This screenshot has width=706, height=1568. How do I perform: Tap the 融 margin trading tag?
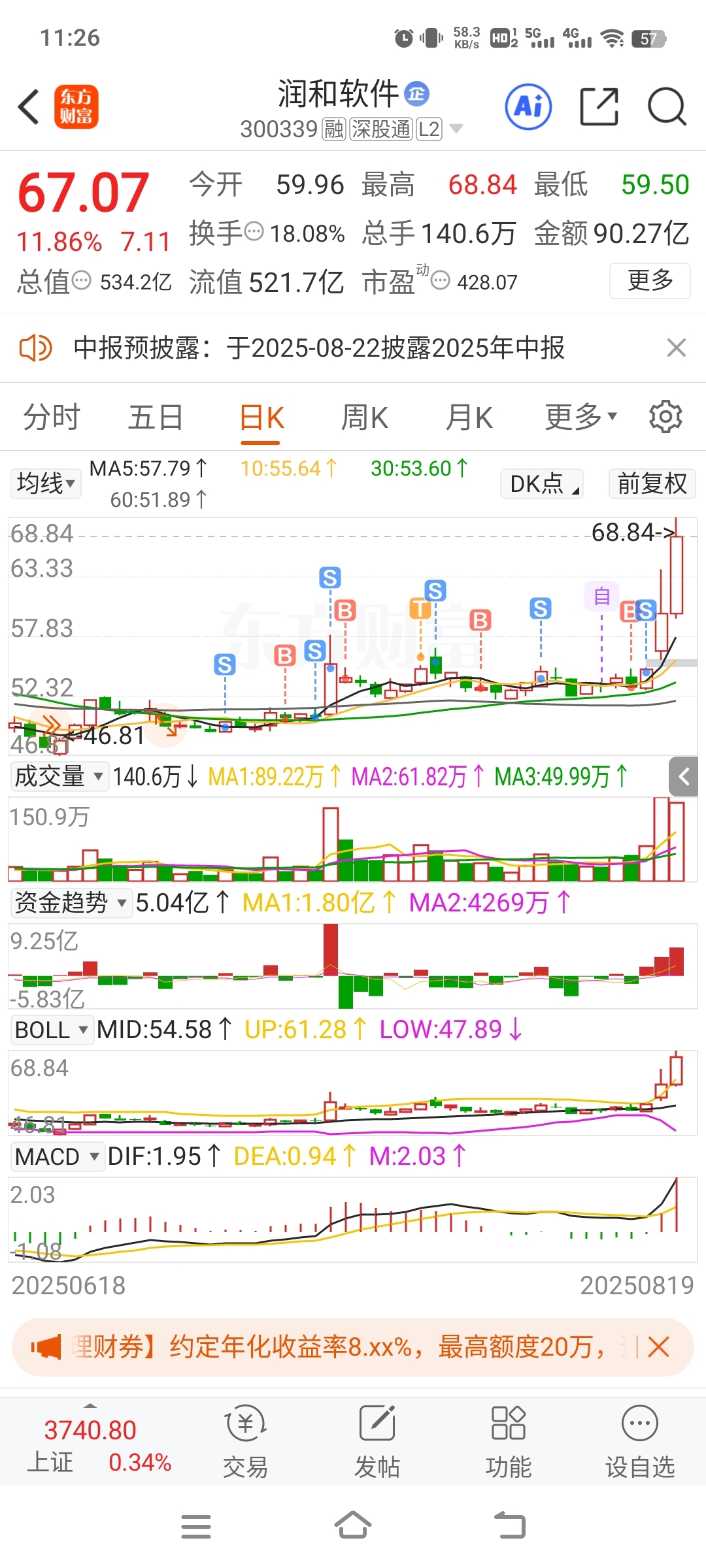coord(333,129)
